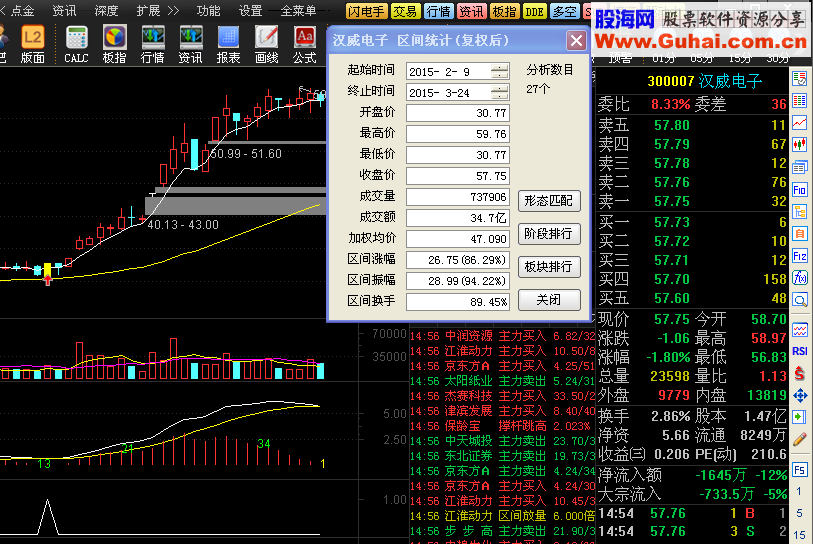The height and width of the screenshot is (544, 813).
Task: Click the pink 资讯 tab button
Action: coord(471,11)
